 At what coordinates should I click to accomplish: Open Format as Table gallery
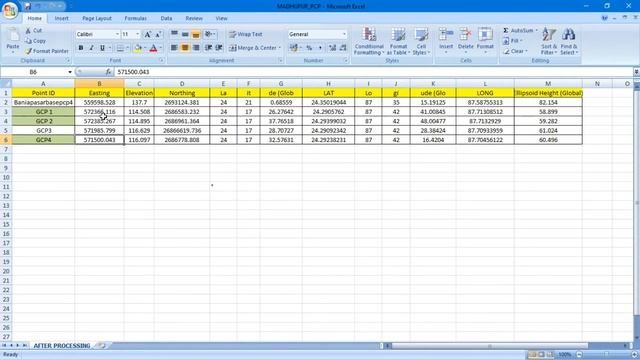click(x=398, y=41)
